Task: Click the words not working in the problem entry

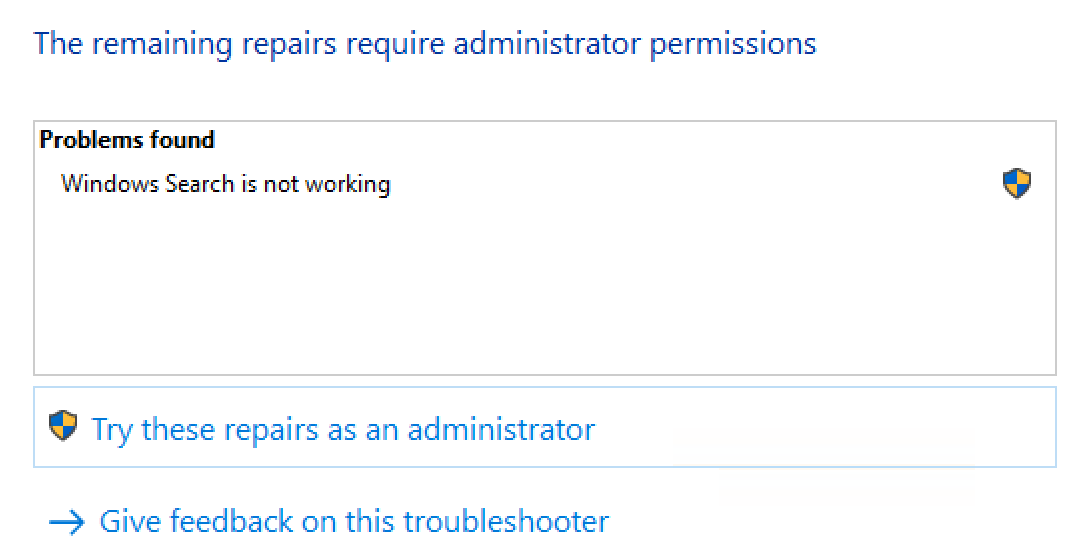Action: [327, 184]
